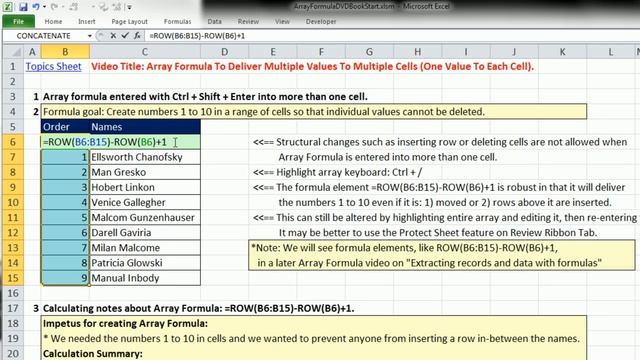Image resolution: width=640 pixels, height=360 pixels.
Task: Click the Select All corner triangle
Action: coord(16,52)
